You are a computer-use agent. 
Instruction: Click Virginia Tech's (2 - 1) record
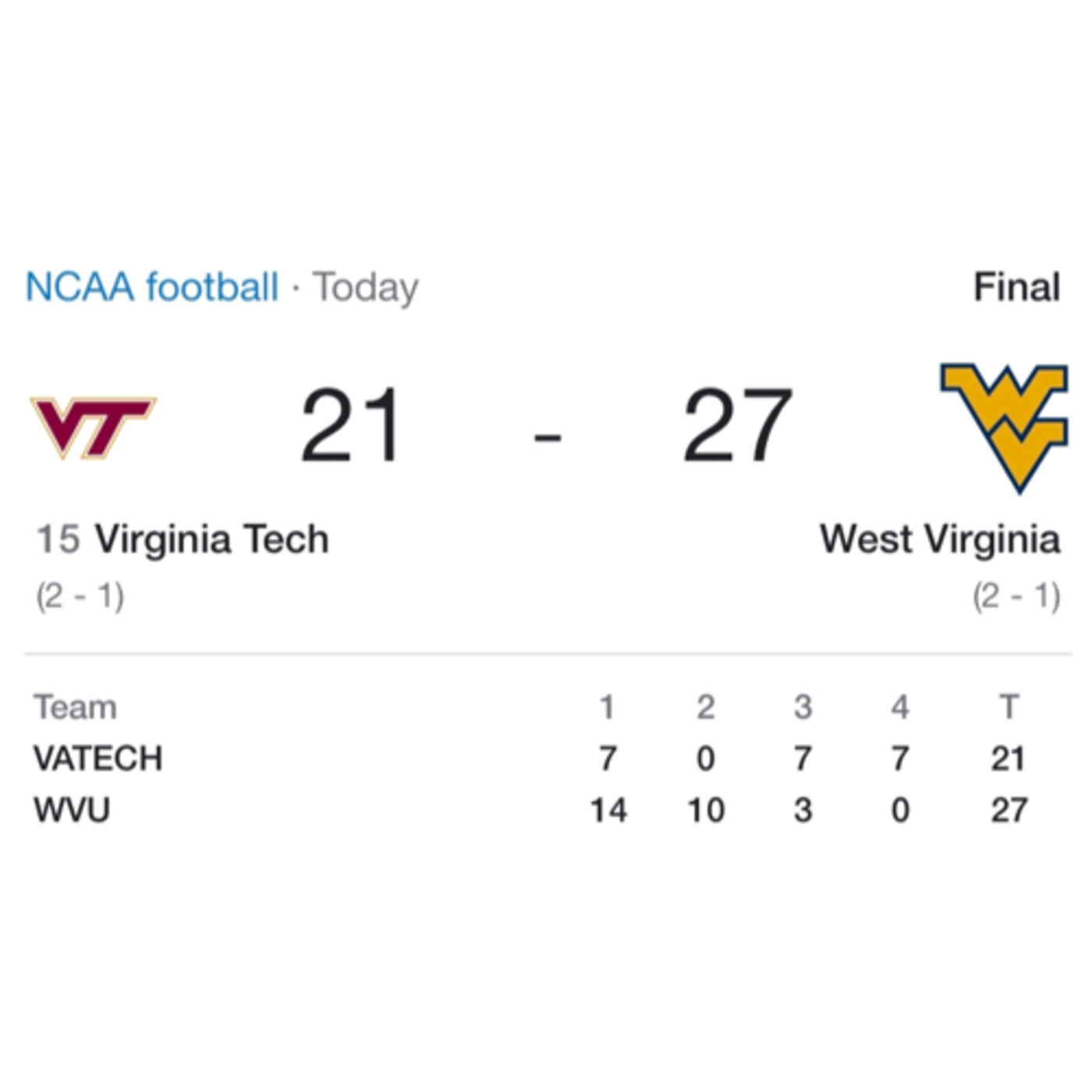[80, 597]
